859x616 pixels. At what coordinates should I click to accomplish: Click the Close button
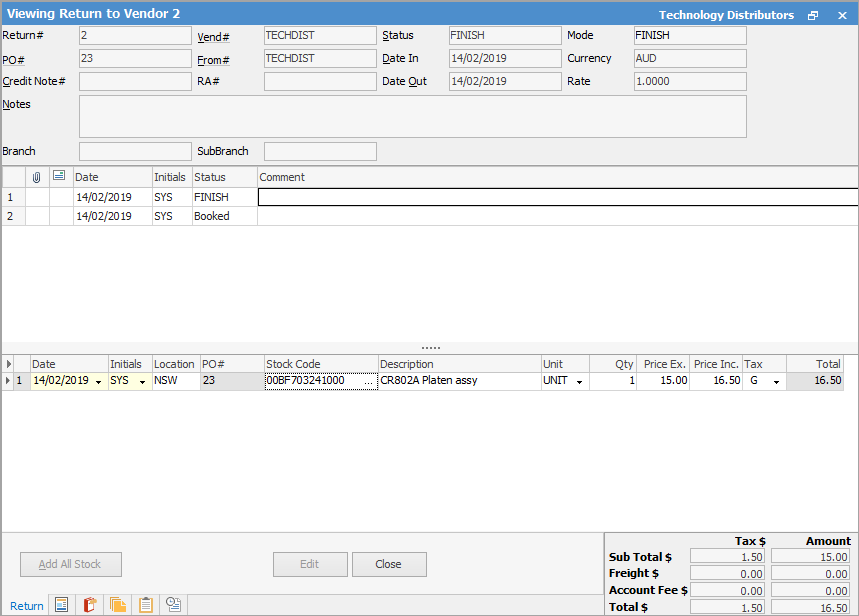(x=389, y=564)
